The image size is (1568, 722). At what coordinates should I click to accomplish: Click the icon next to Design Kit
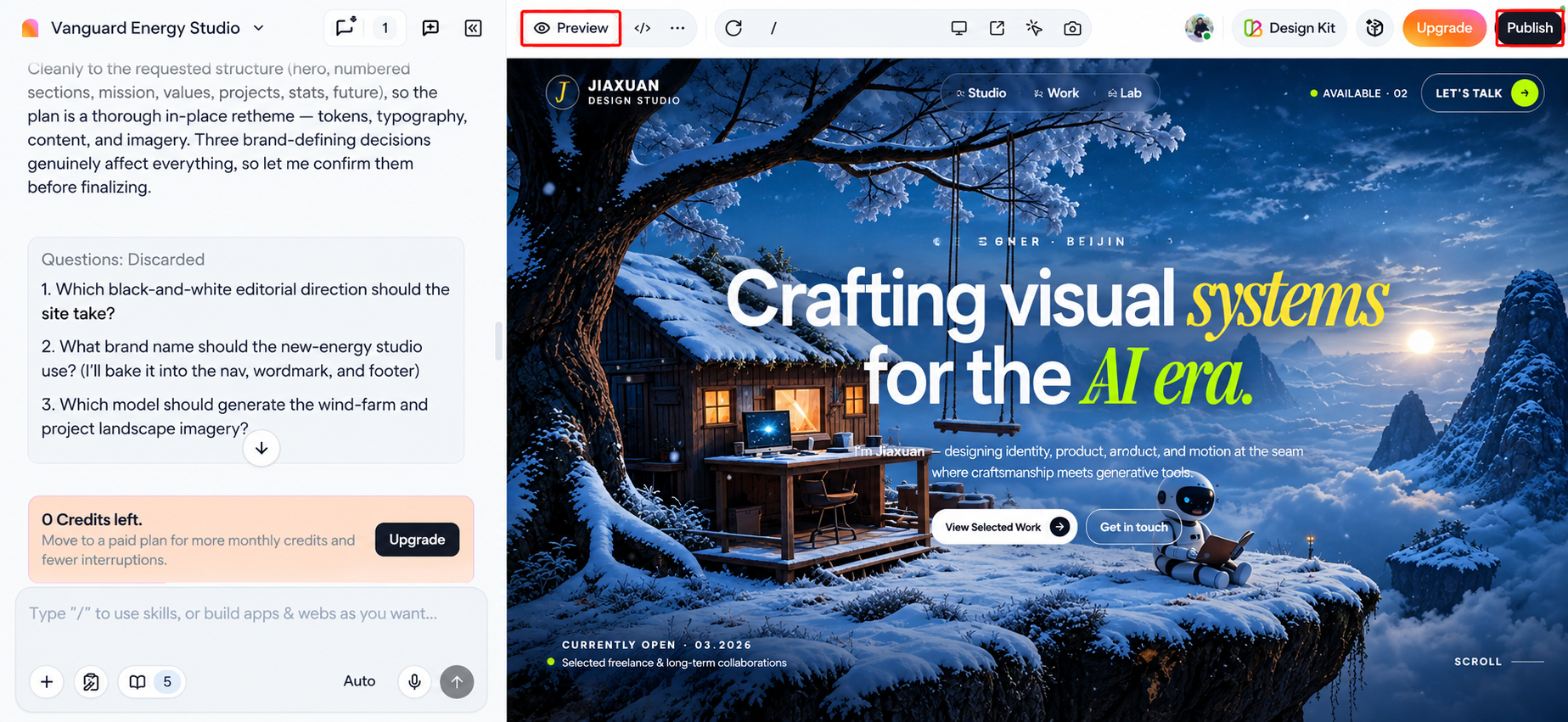pyautogui.click(x=1374, y=28)
